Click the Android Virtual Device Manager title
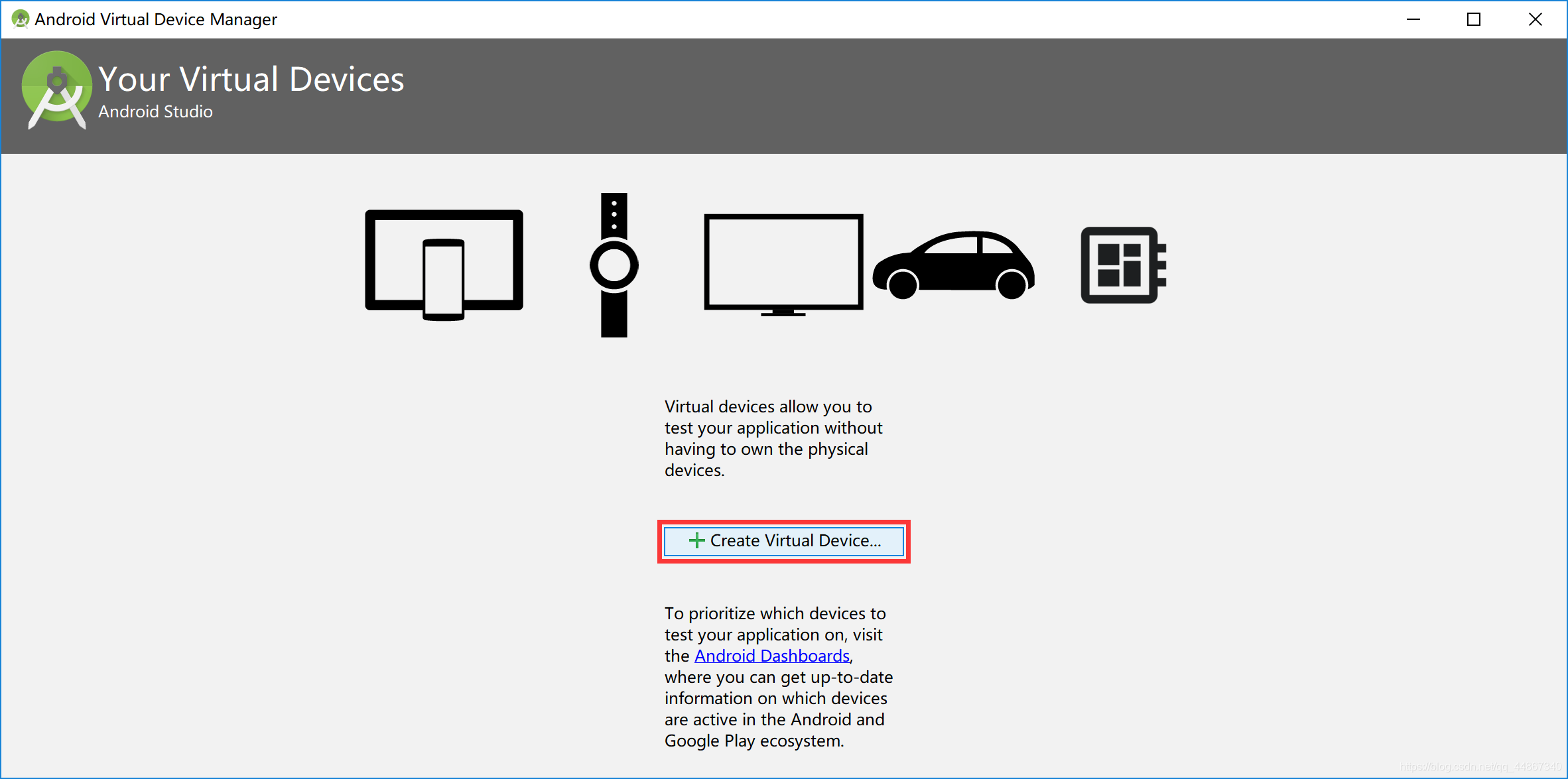Viewport: 1568px width, 779px height. pos(156,19)
